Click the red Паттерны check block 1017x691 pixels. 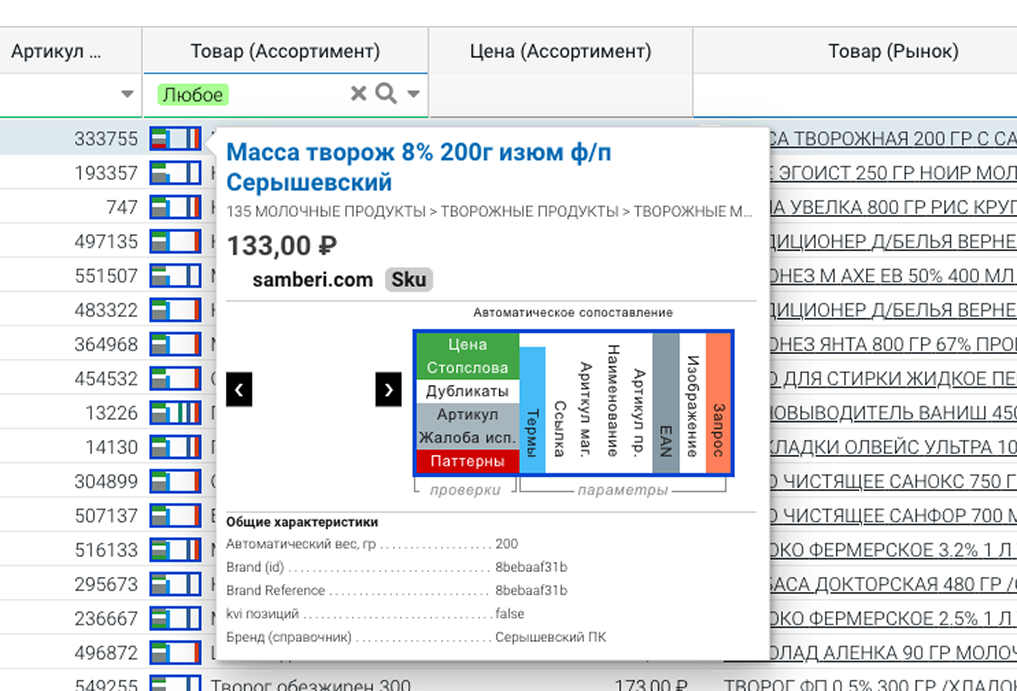(467, 462)
